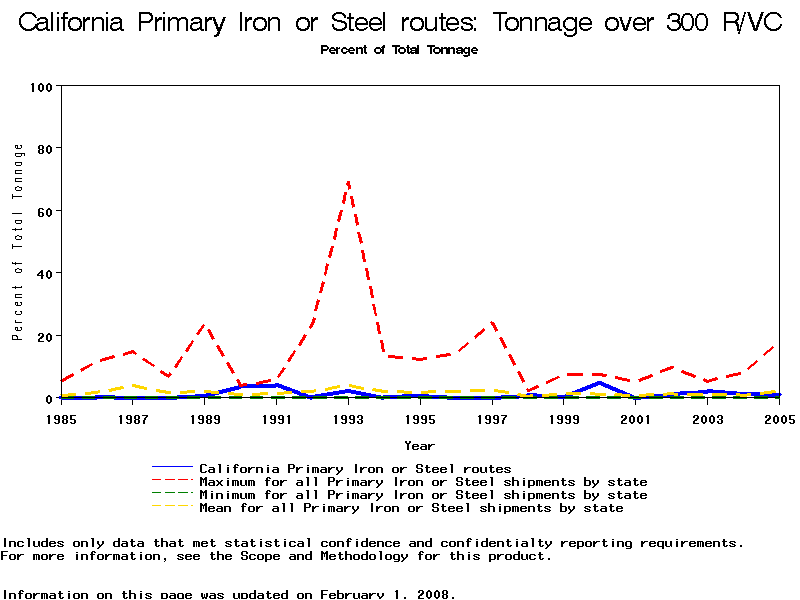Click the 'Scope and Methodology' footnote sentence
Image resolution: width=800 pixels, height=600 pixels.
pyautogui.click(x=275, y=556)
